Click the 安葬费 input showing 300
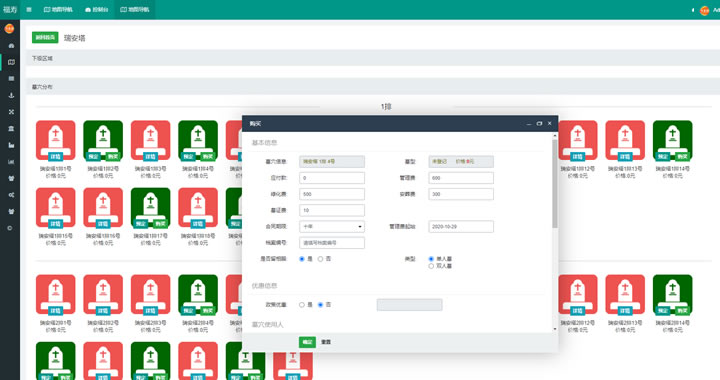 461,194
